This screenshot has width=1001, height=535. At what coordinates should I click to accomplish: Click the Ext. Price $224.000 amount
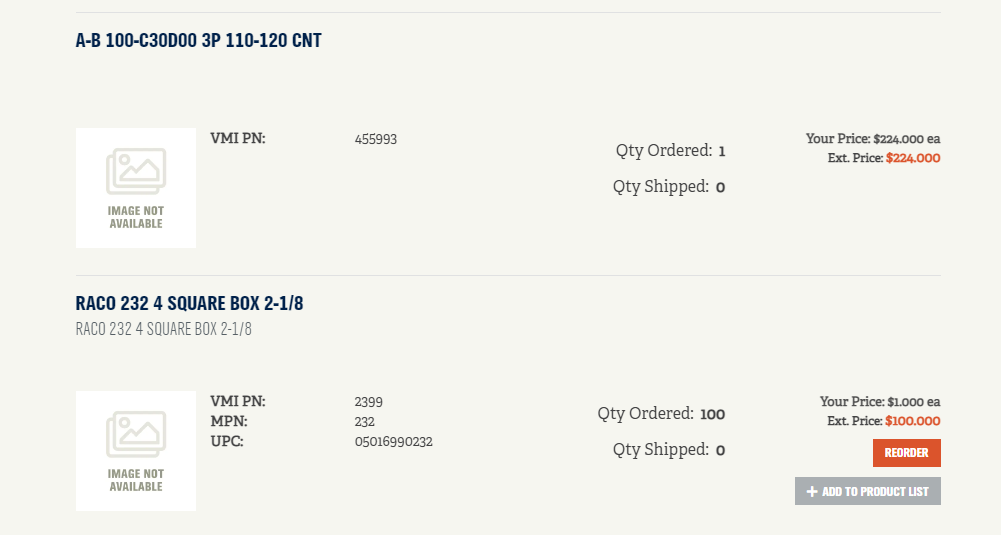pos(912,158)
